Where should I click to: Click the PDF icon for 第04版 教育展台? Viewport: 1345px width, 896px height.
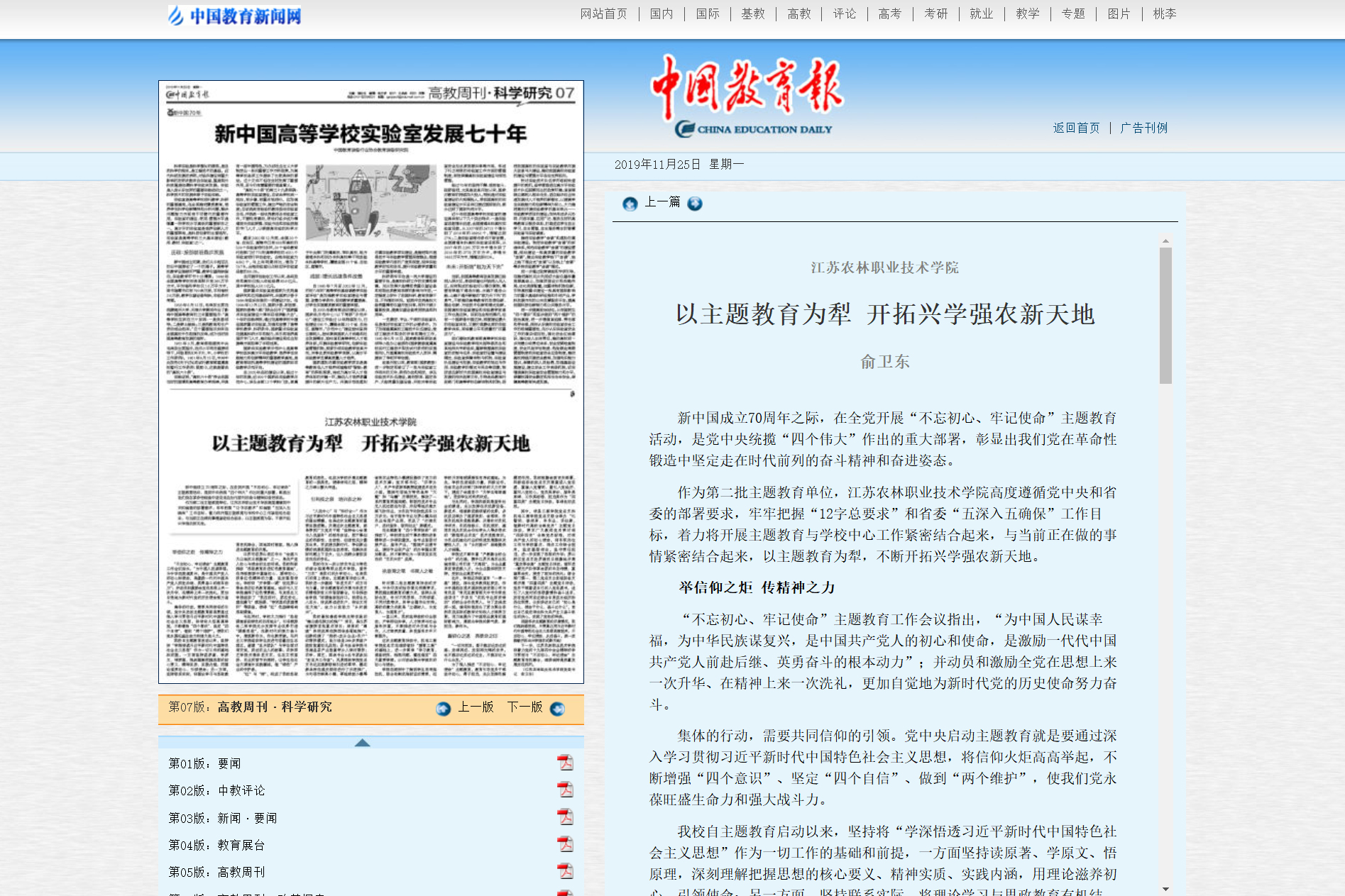[565, 844]
